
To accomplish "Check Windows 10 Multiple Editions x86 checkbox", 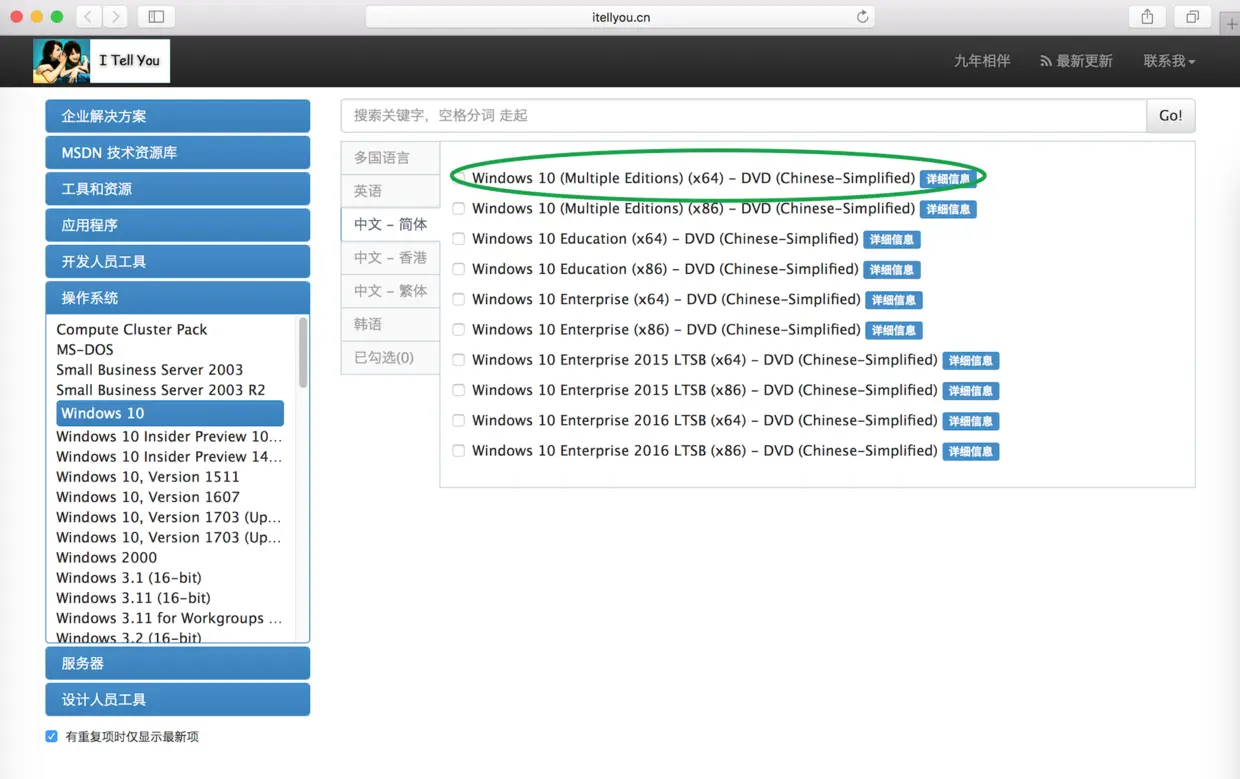I will tap(458, 209).
